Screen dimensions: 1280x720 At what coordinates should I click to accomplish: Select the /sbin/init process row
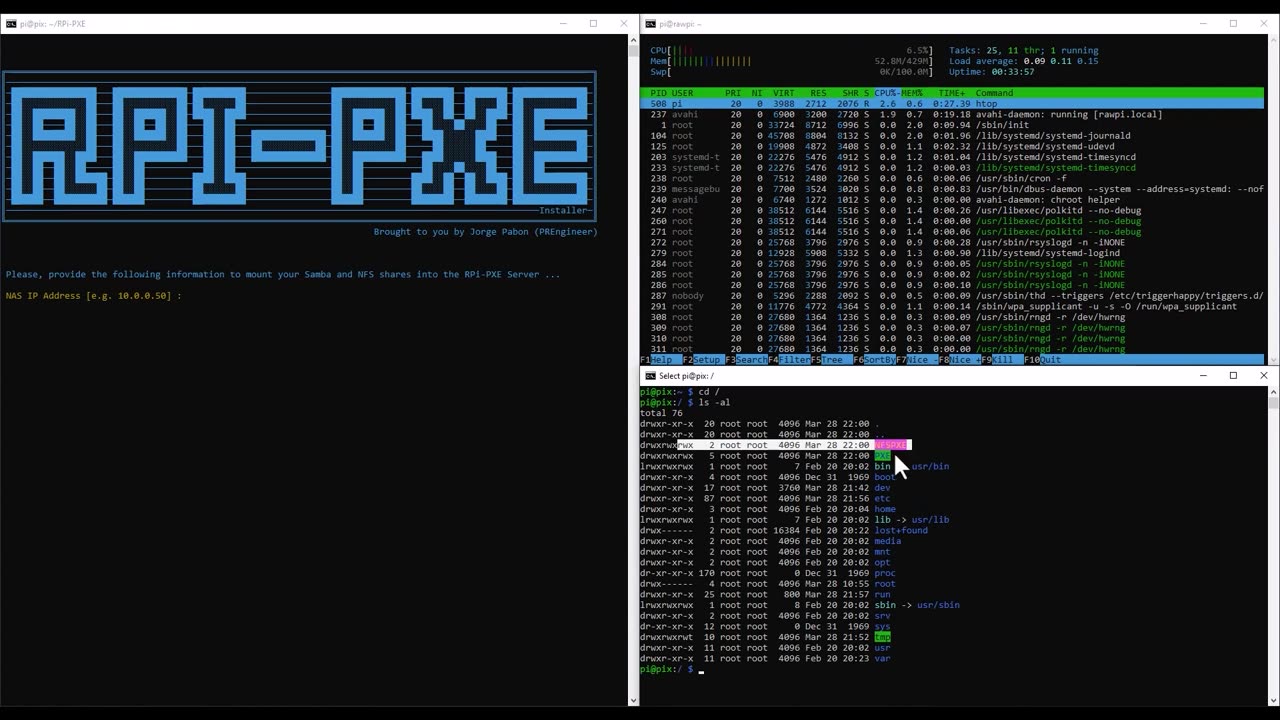(951, 125)
